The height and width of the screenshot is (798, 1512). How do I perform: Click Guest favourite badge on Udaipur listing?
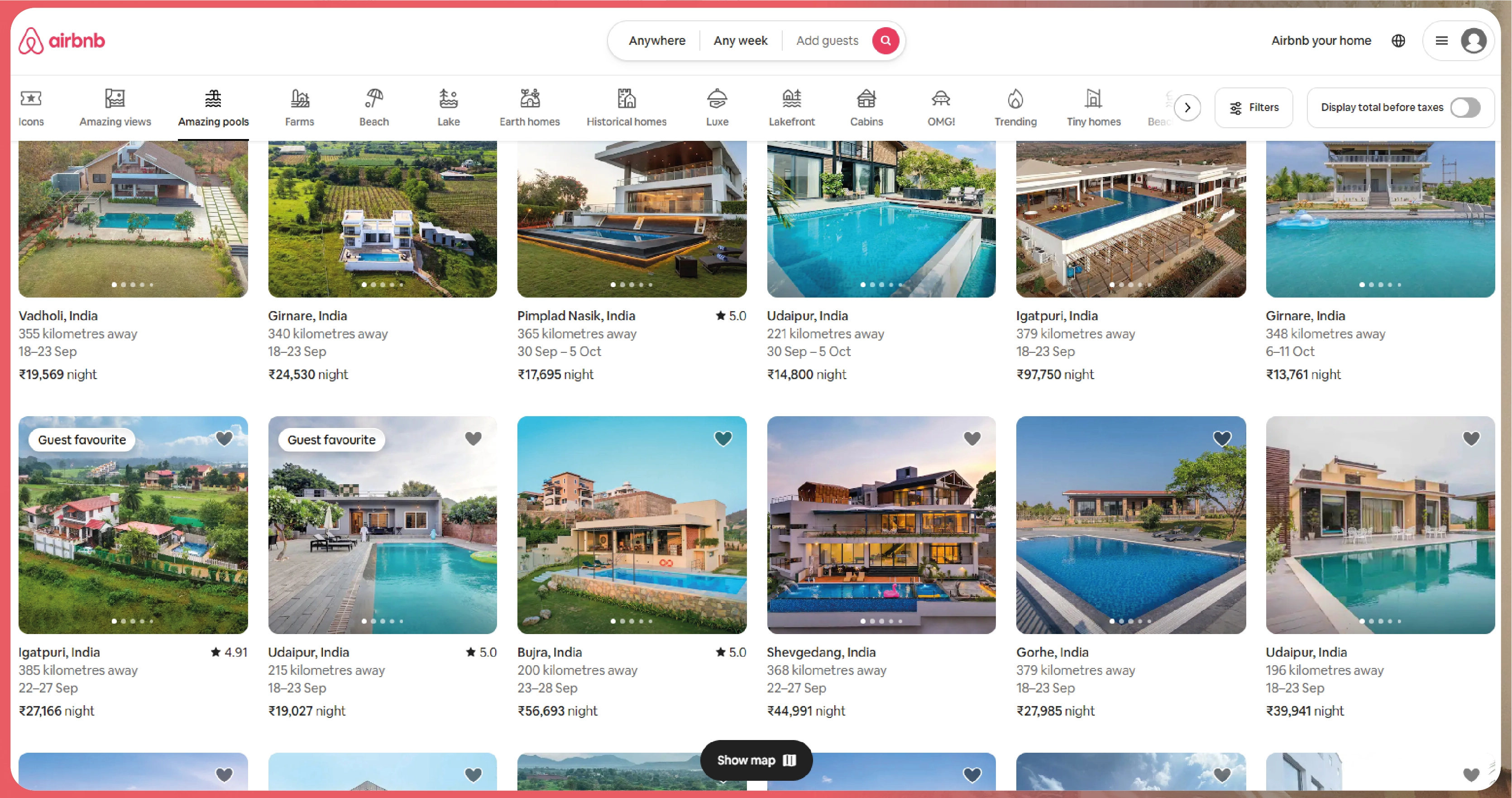(x=331, y=440)
